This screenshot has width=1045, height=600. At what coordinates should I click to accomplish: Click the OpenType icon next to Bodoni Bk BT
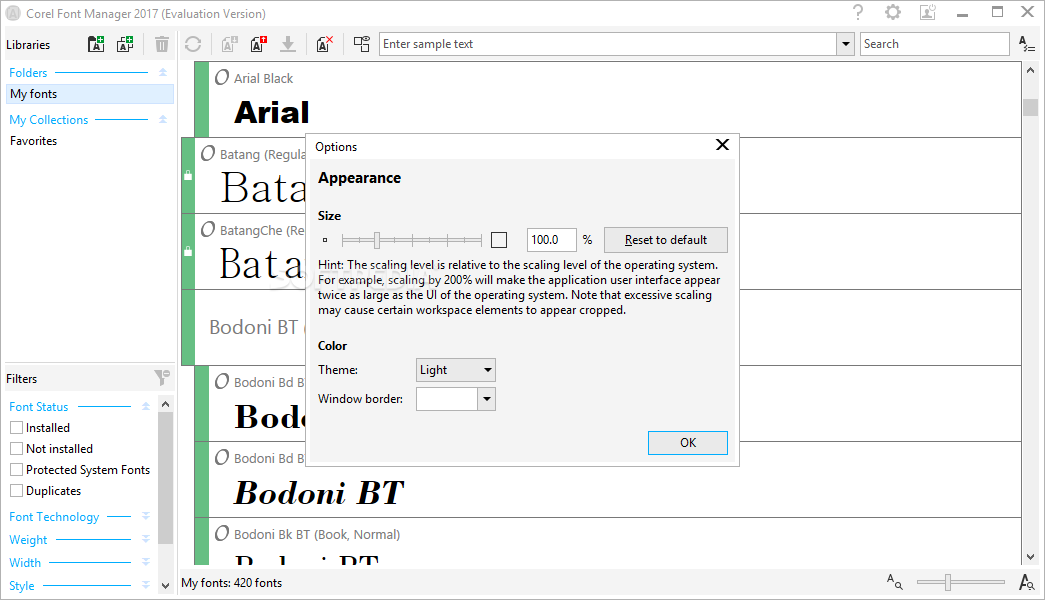tap(222, 533)
